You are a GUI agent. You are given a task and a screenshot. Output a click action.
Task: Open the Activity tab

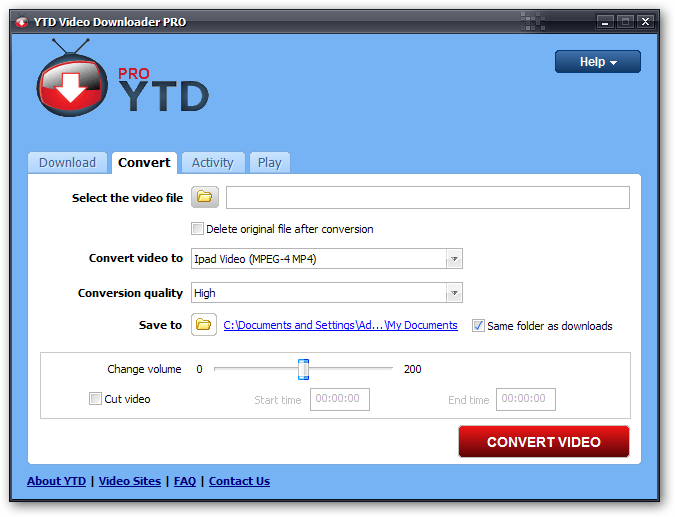click(213, 163)
